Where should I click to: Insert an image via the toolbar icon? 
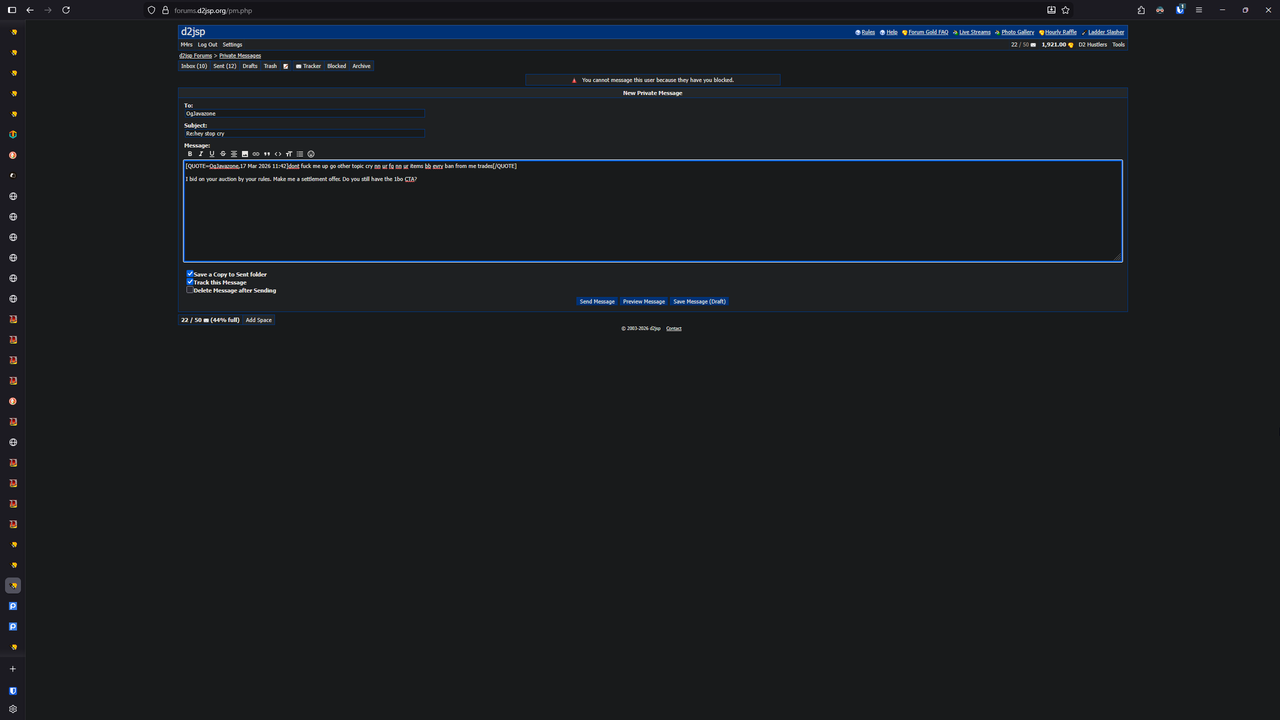click(245, 154)
